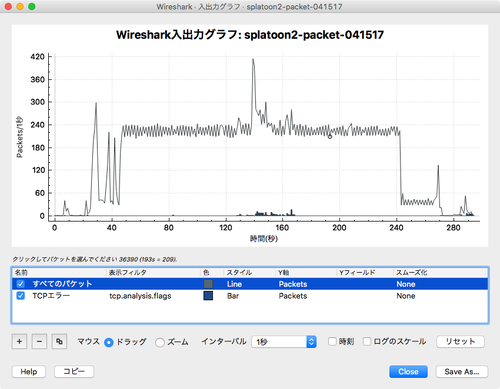Open the インターバル 1秒 dropdown
This screenshot has width=500, height=389.
284,342
